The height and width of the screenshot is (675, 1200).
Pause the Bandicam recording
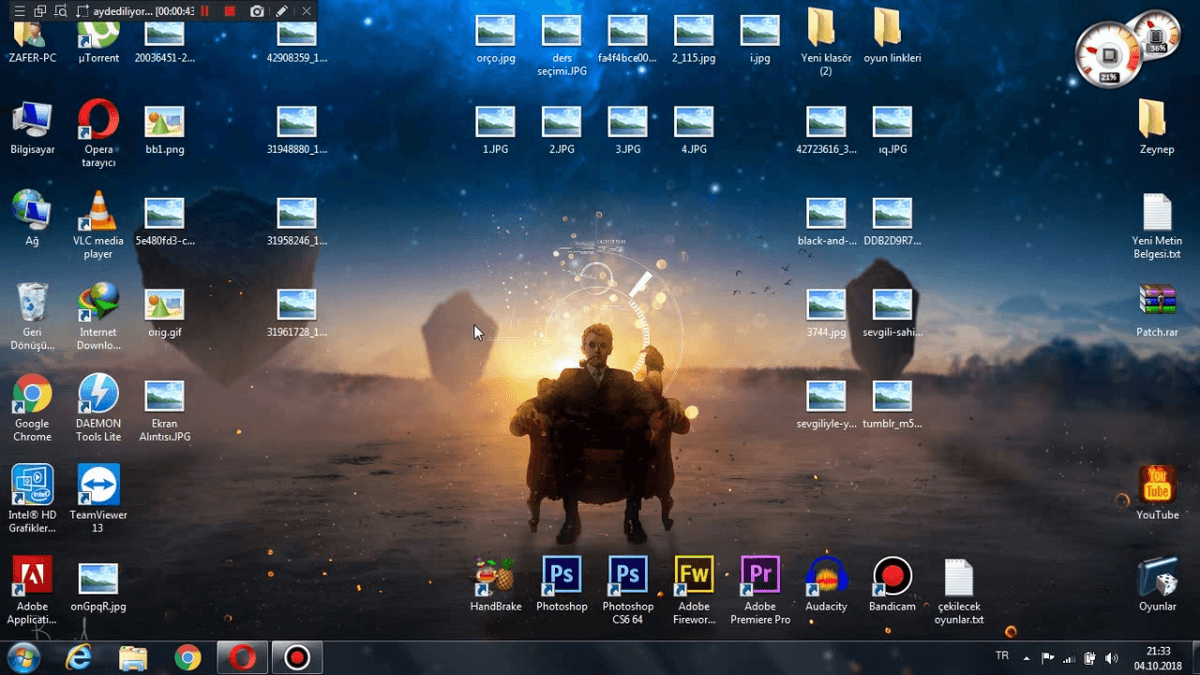[x=205, y=11]
